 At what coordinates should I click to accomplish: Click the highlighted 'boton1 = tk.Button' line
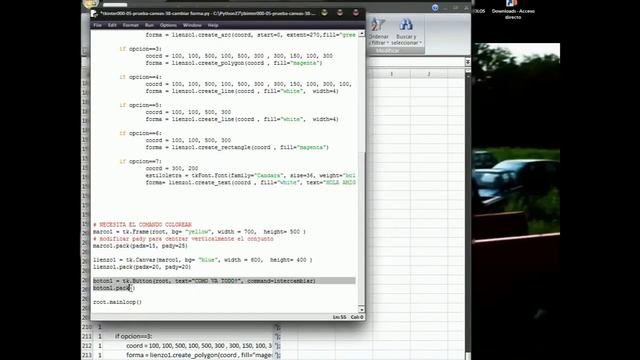[204, 281]
